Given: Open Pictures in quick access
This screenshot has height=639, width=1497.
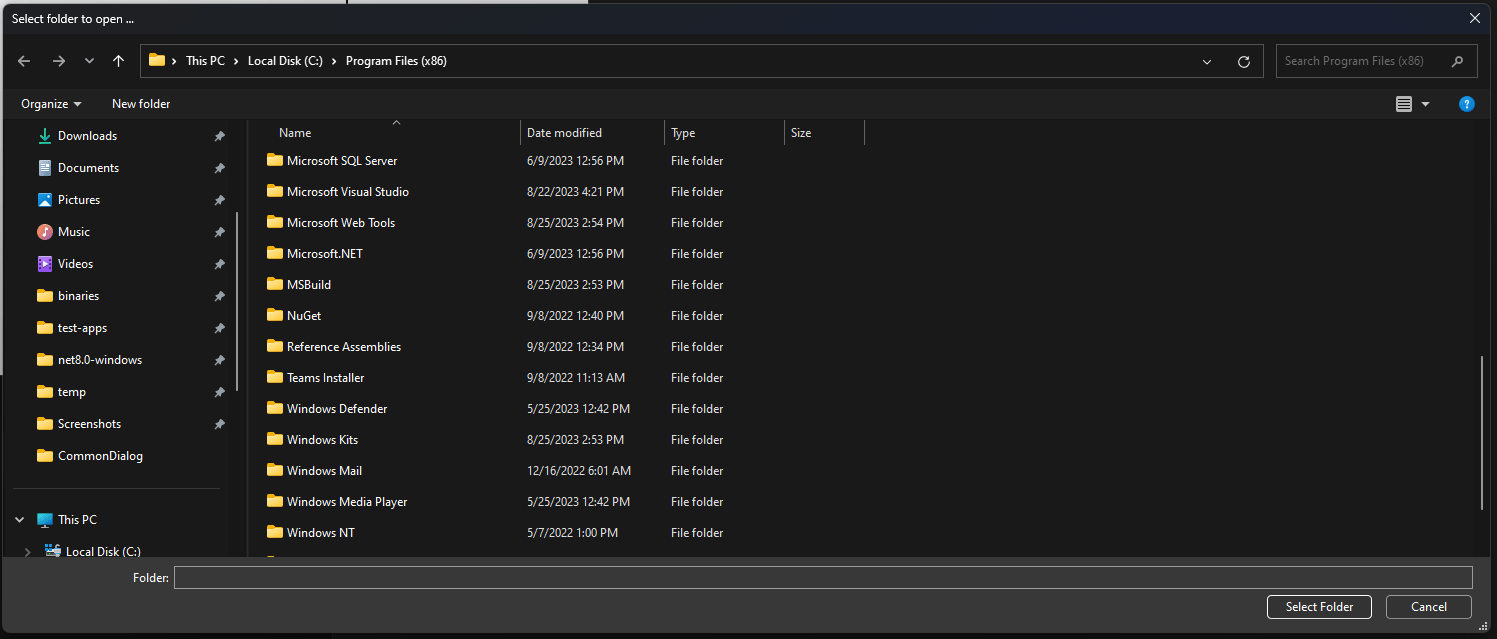Looking at the screenshot, I should tap(79, 200).
